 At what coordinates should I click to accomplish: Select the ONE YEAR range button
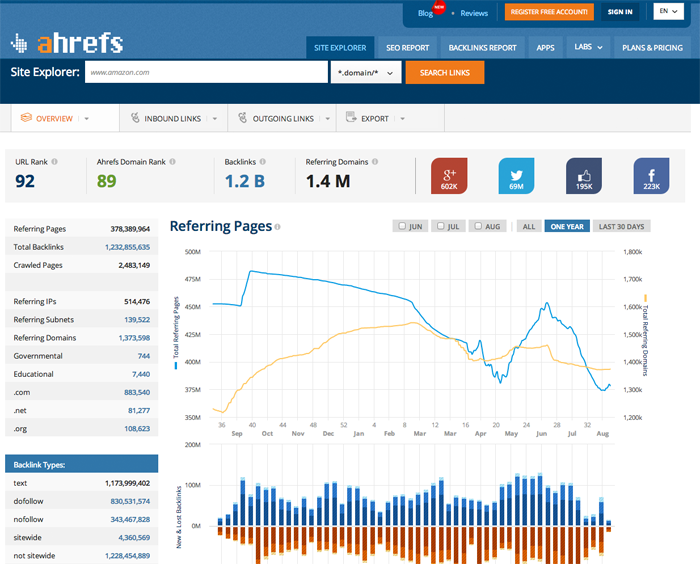point(567,226)
